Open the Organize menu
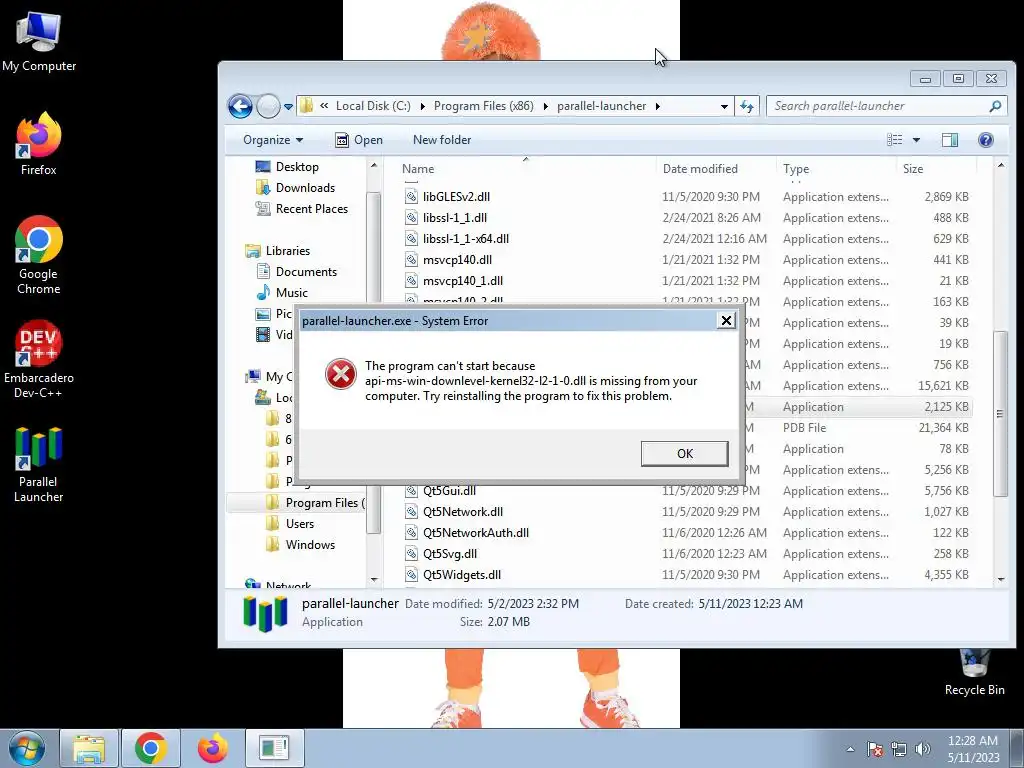 (273, 140)
